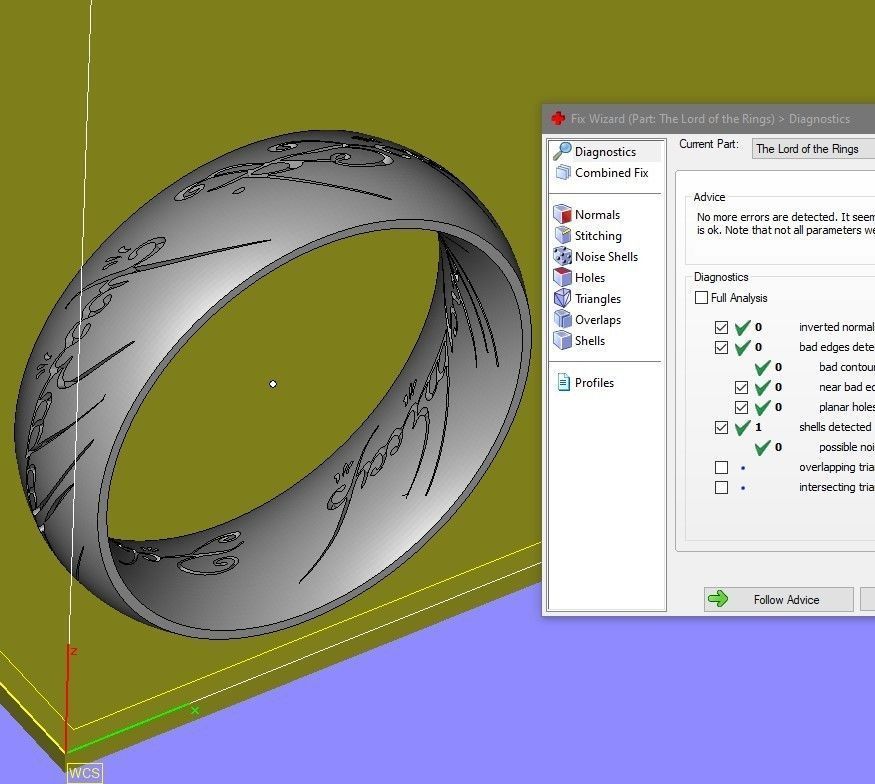Viewport: 875px width, 784px height.
Task: Click the 'Current Part:' label
Action: pos(708,144)
